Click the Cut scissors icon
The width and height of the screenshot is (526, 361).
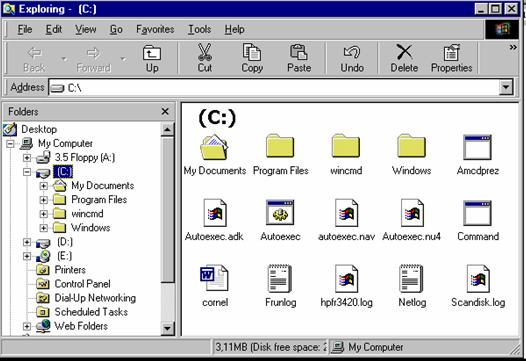(204, 53)
